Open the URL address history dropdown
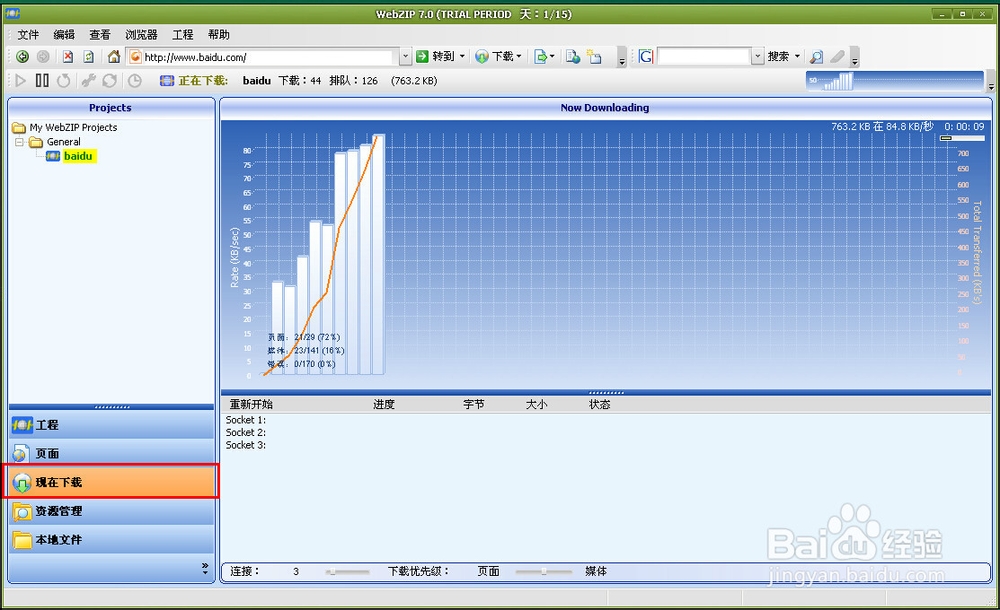 (406, 57)
